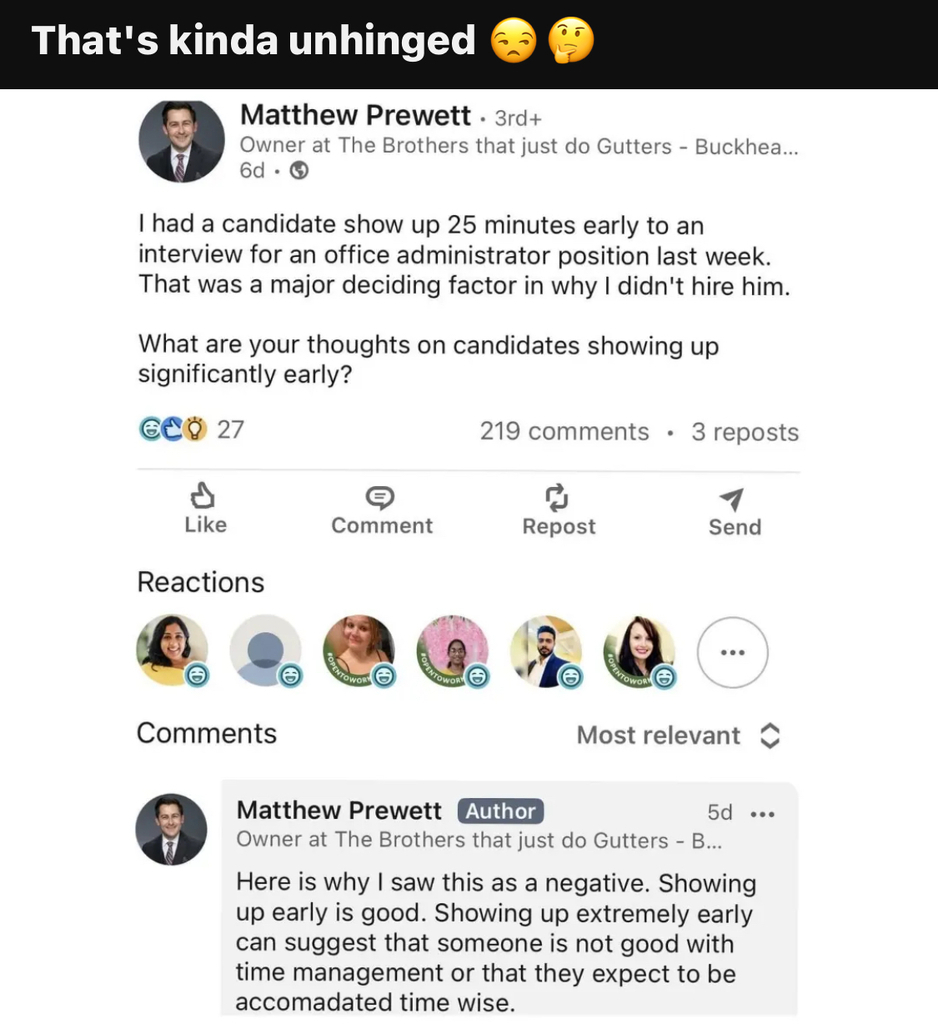Open Matthew Prewett's name in the comment

[339, 810]
